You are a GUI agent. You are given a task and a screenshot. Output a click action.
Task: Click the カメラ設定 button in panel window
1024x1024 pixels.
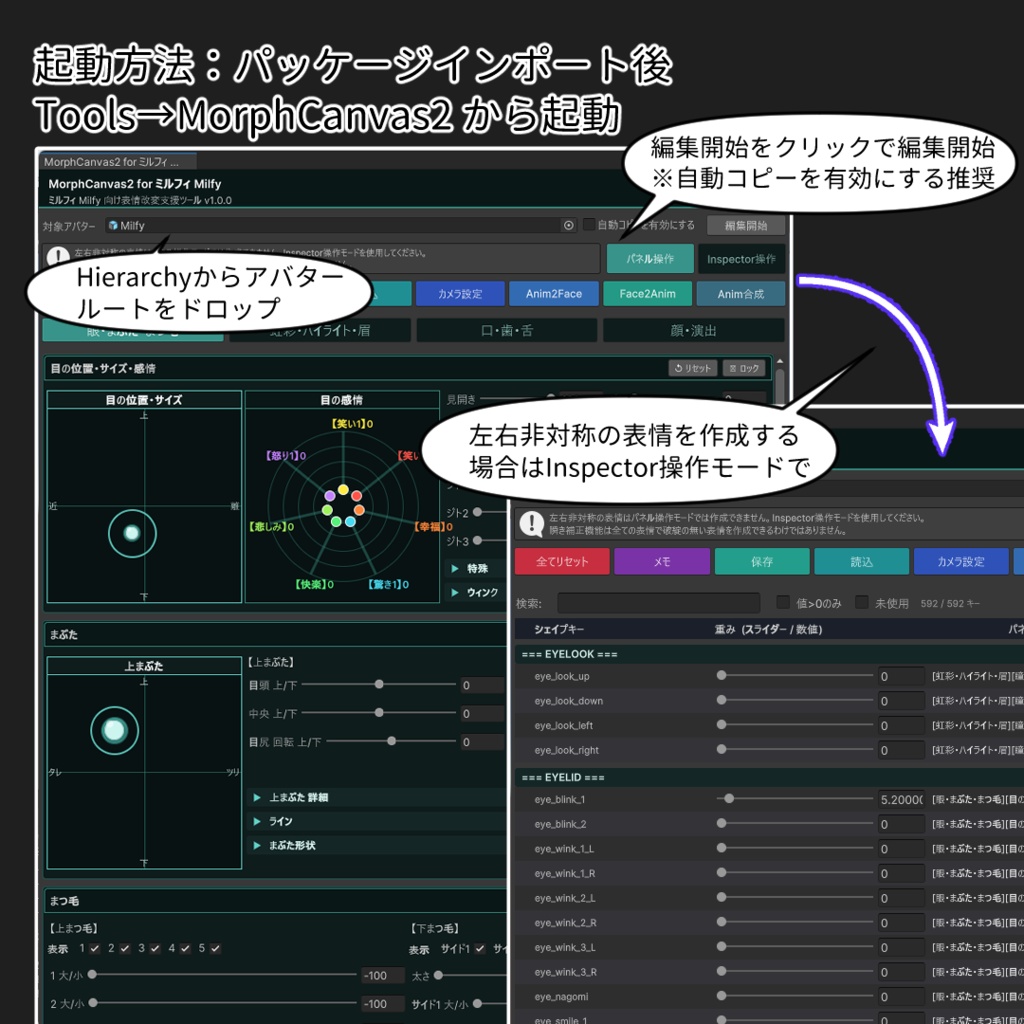[x=460, y=294]
